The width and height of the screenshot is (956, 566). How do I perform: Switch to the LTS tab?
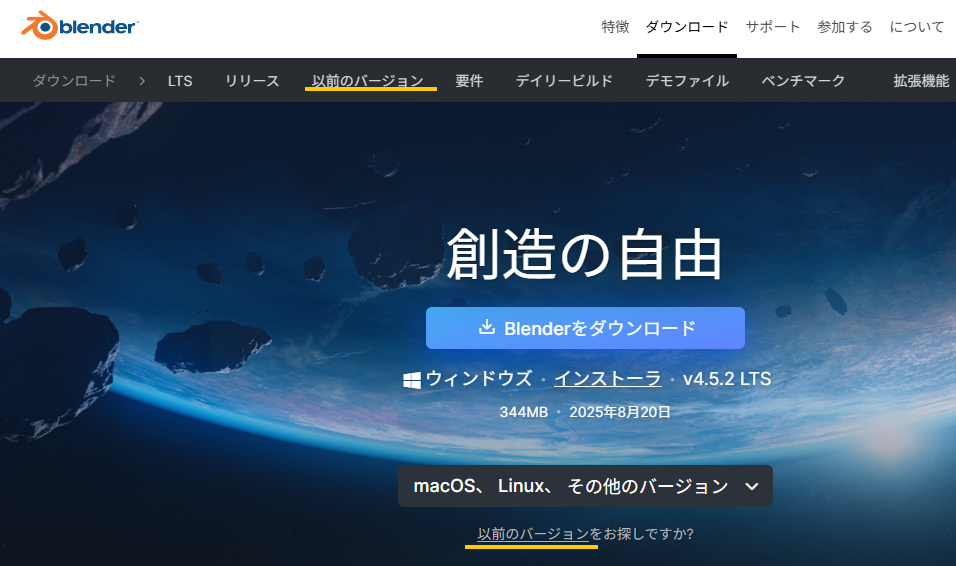(x=180, y=81)
